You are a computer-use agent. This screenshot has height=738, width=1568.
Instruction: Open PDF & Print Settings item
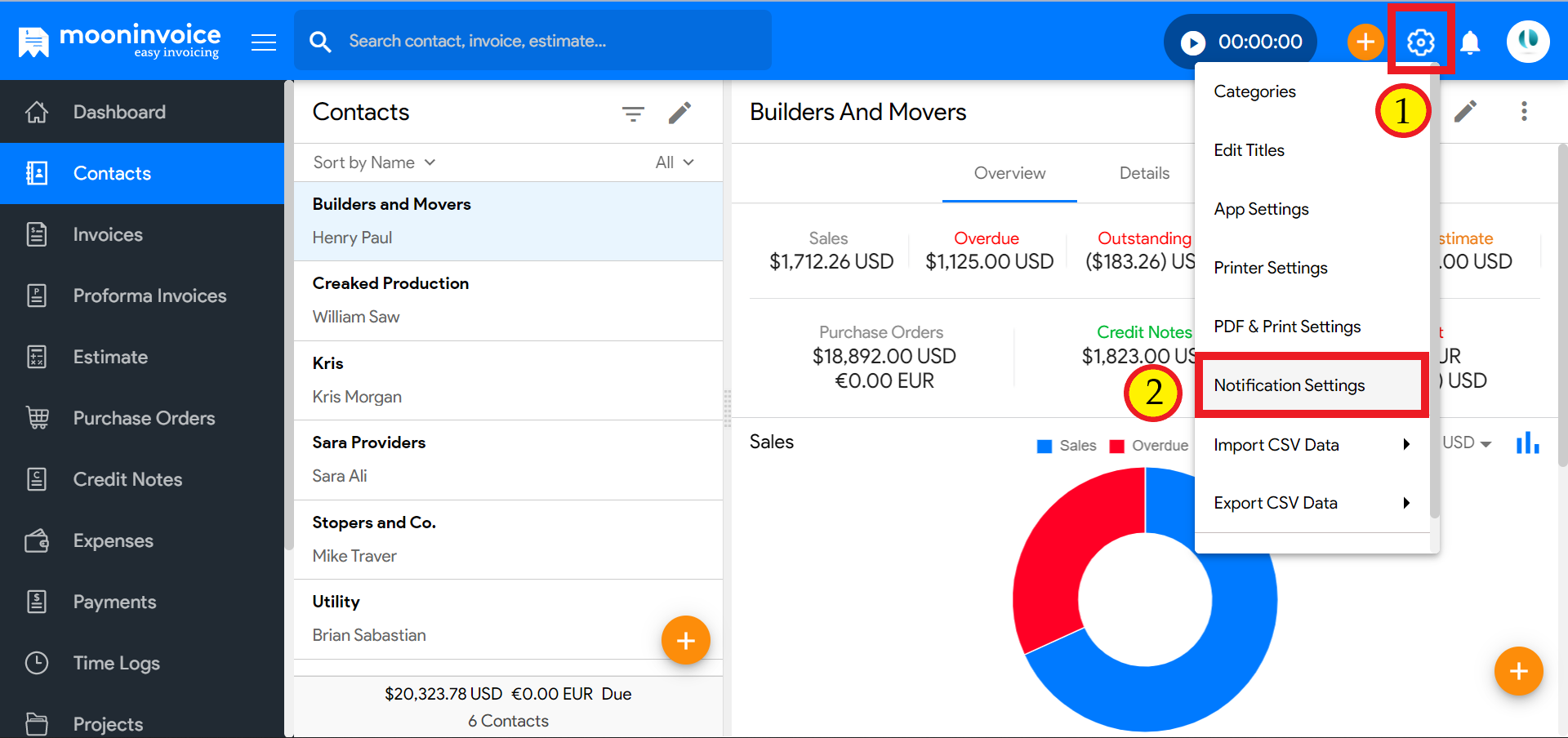pos(1312,327)
